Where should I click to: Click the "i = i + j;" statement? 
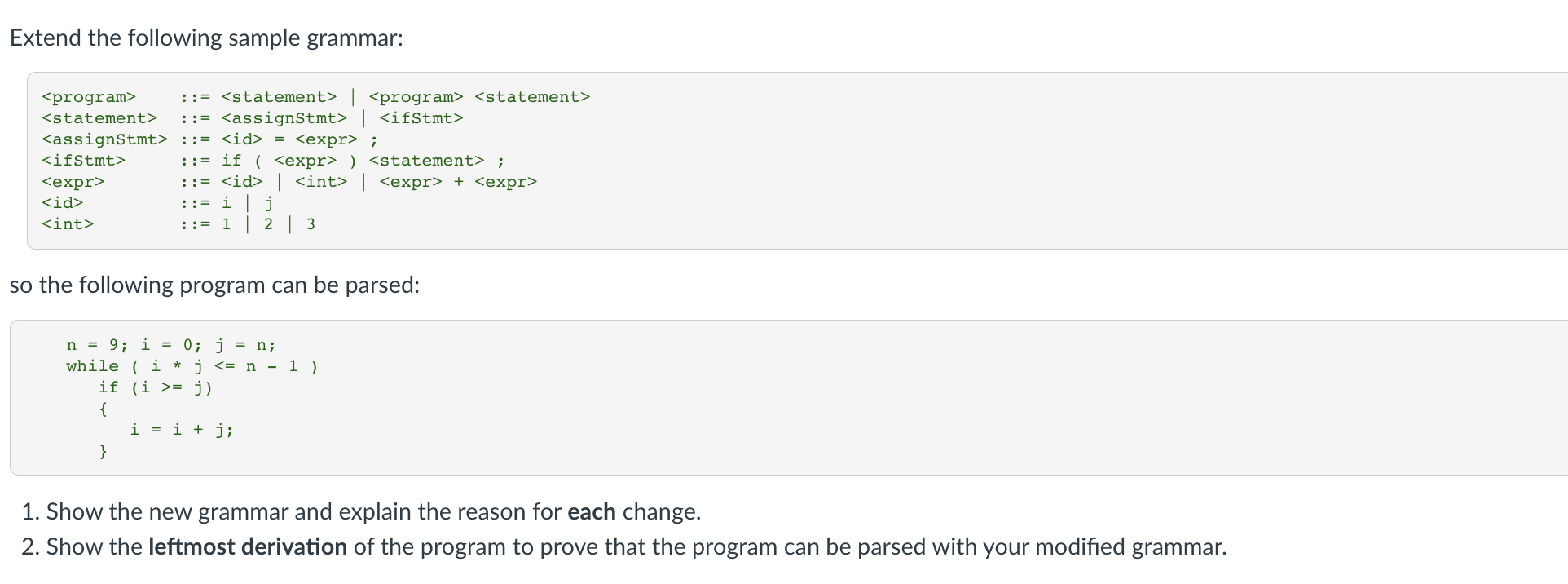point(182,430)
